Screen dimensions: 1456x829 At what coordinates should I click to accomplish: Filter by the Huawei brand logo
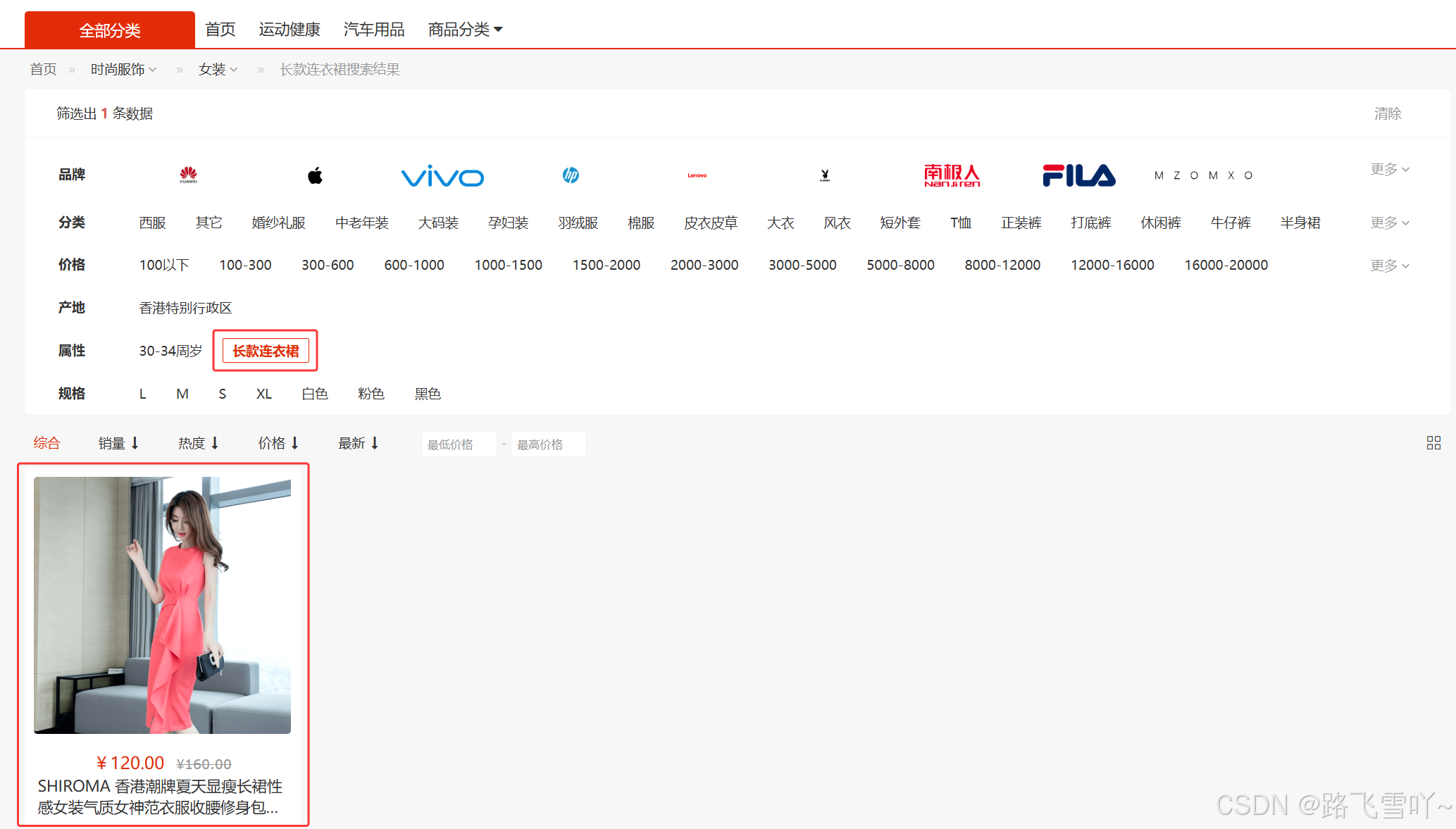coord(188,175)
